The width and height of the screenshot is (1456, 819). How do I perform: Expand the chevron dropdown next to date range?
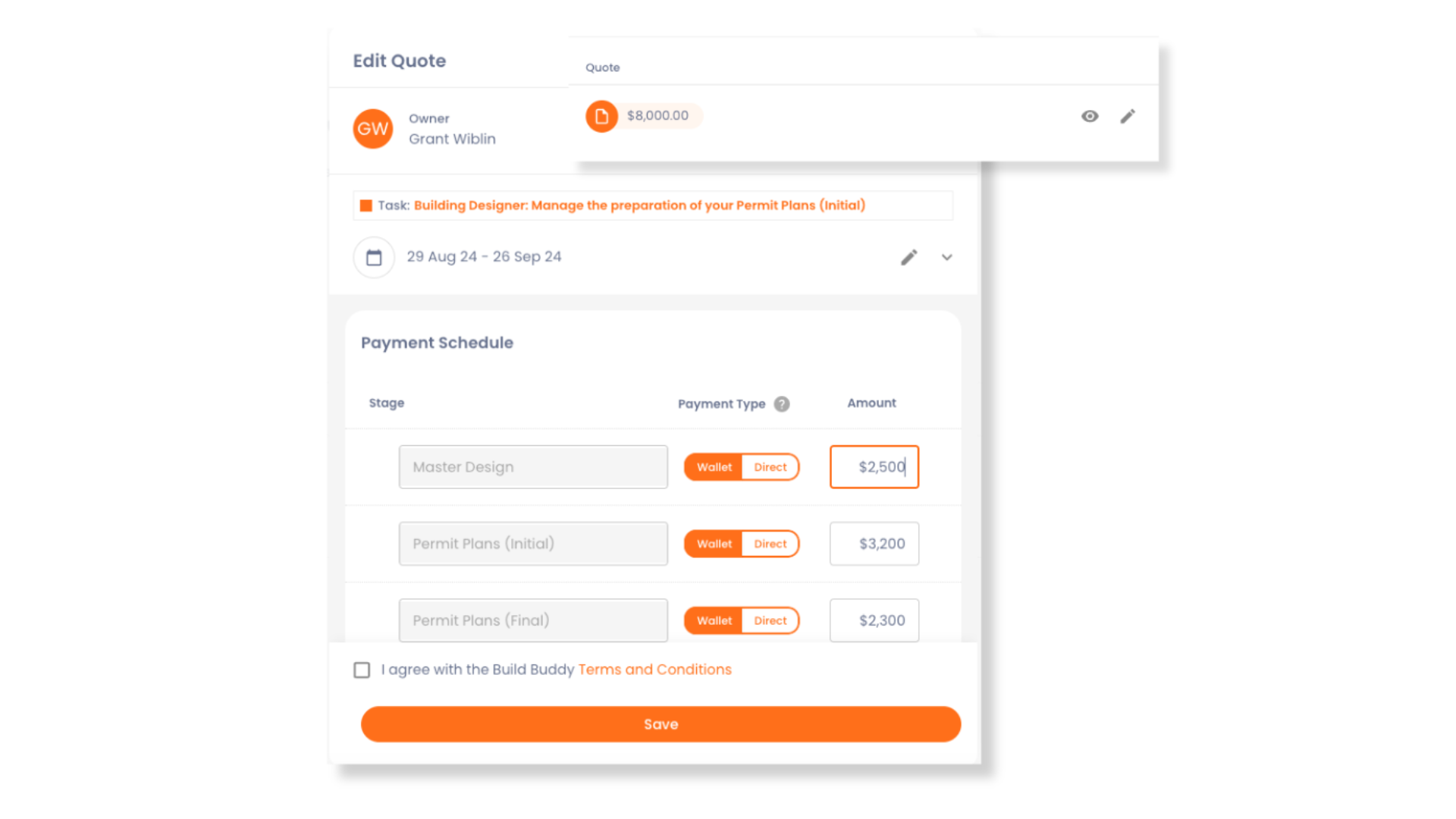click(945, 257)
